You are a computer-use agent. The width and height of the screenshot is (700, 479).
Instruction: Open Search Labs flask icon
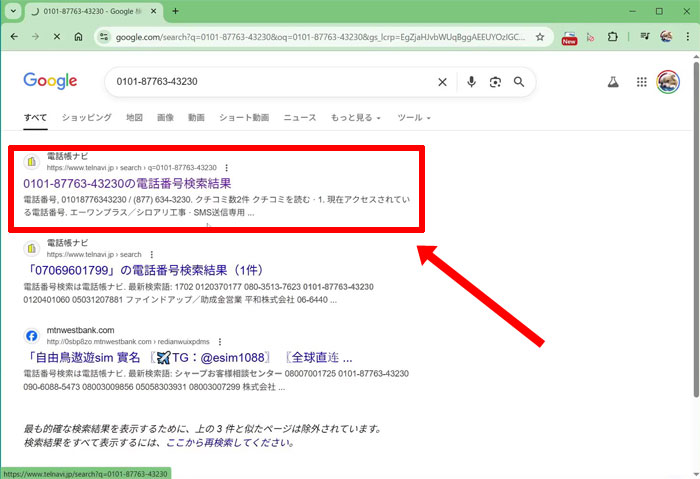(613, 82)
